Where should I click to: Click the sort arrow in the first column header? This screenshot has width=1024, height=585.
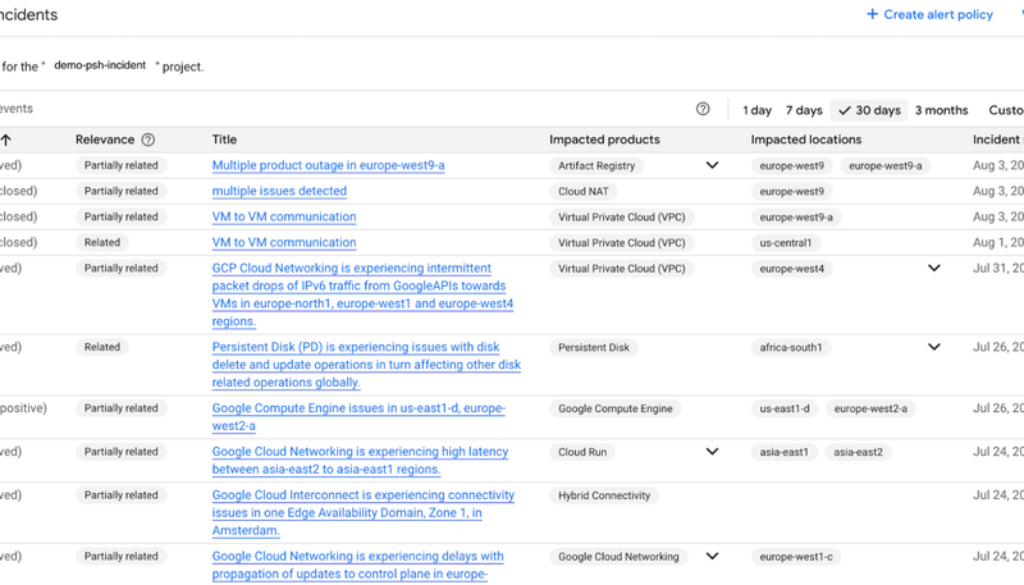[6, 140]
